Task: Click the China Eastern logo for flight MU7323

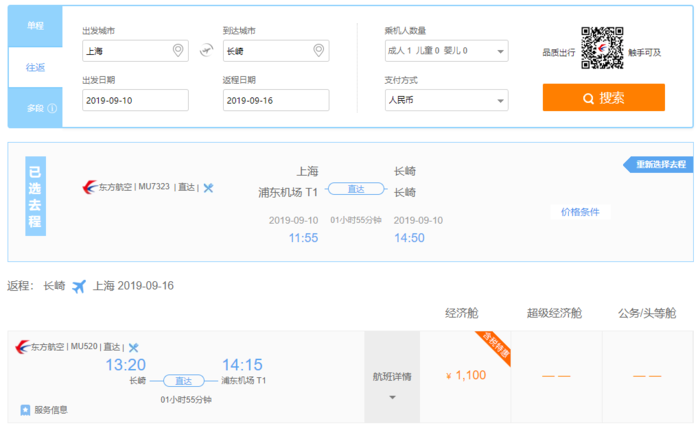Action: (92, 187)
